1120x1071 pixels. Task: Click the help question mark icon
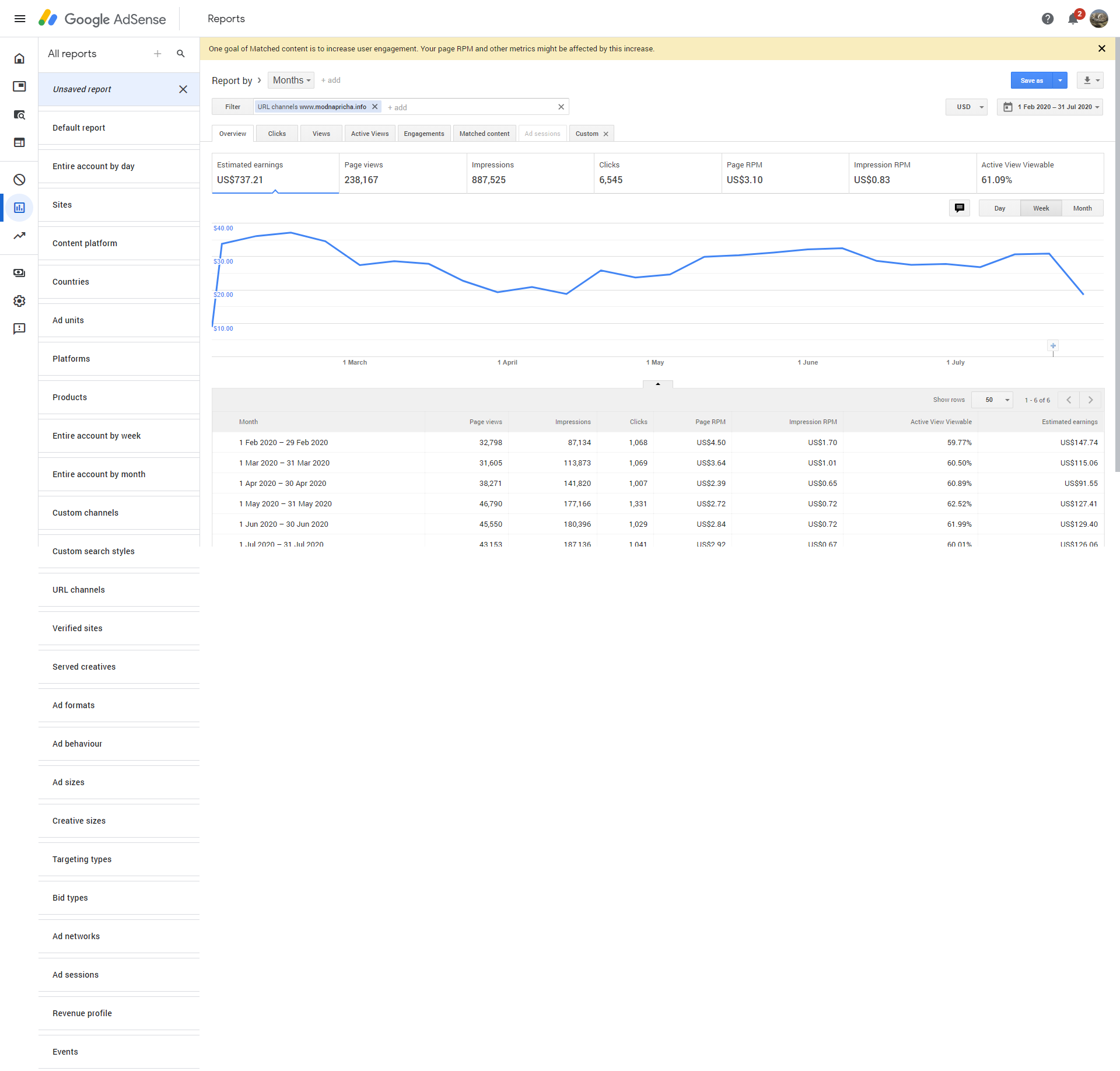pyautogui.click(x=1047, y=19)
